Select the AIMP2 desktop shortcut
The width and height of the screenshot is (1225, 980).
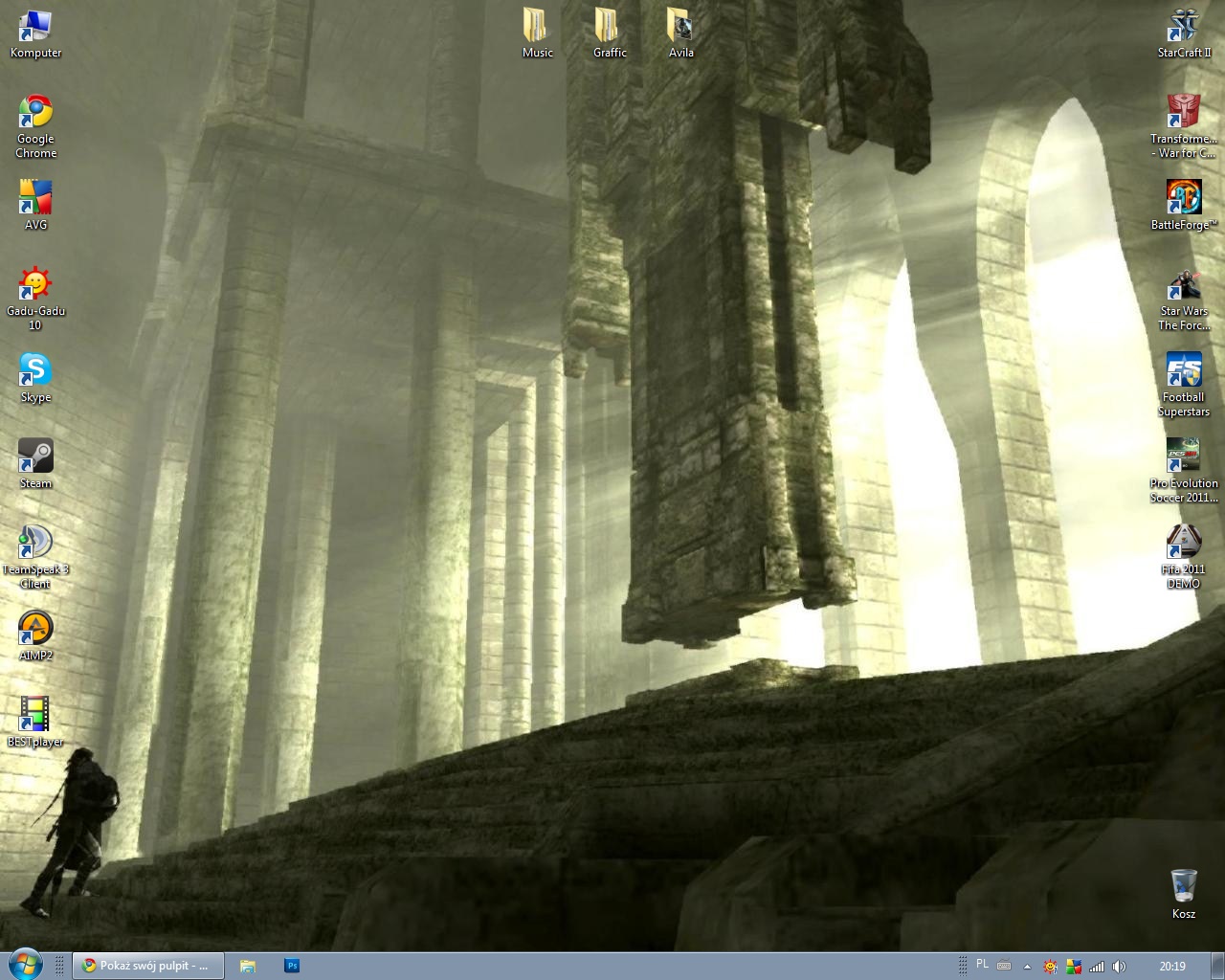click(x=35, y=636)
